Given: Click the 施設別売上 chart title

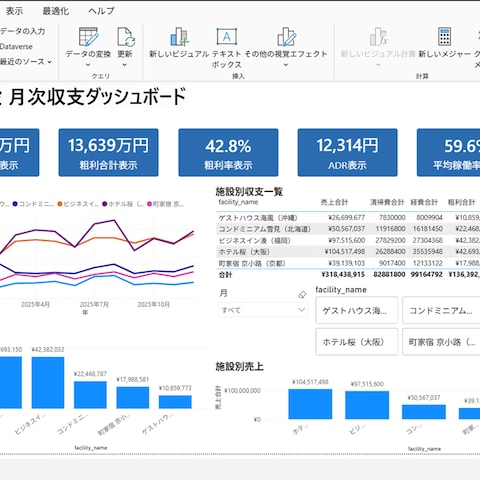Looking at the screenshot, I should [x=239, y=367].
